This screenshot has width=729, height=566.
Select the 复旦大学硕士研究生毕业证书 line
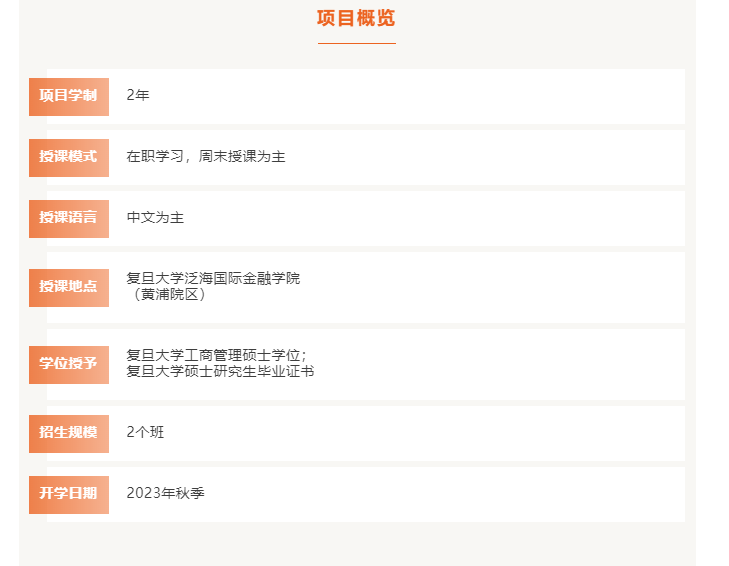click(220, 372)
